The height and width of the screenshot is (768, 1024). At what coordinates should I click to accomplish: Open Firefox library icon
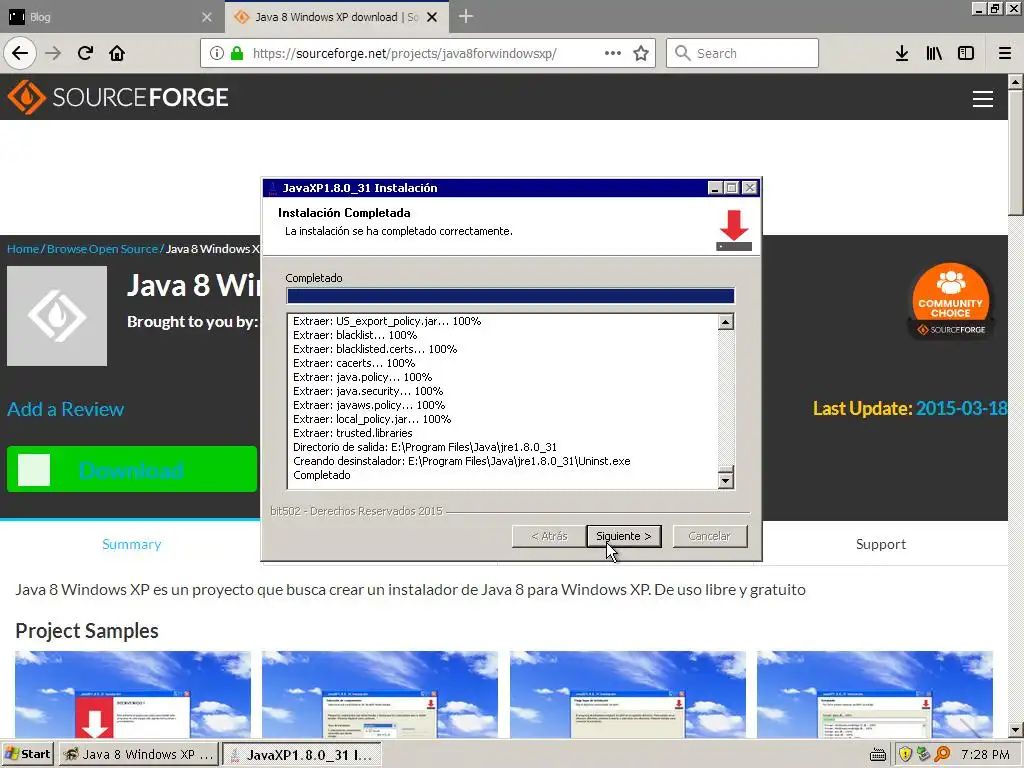(x=934, y=54)
